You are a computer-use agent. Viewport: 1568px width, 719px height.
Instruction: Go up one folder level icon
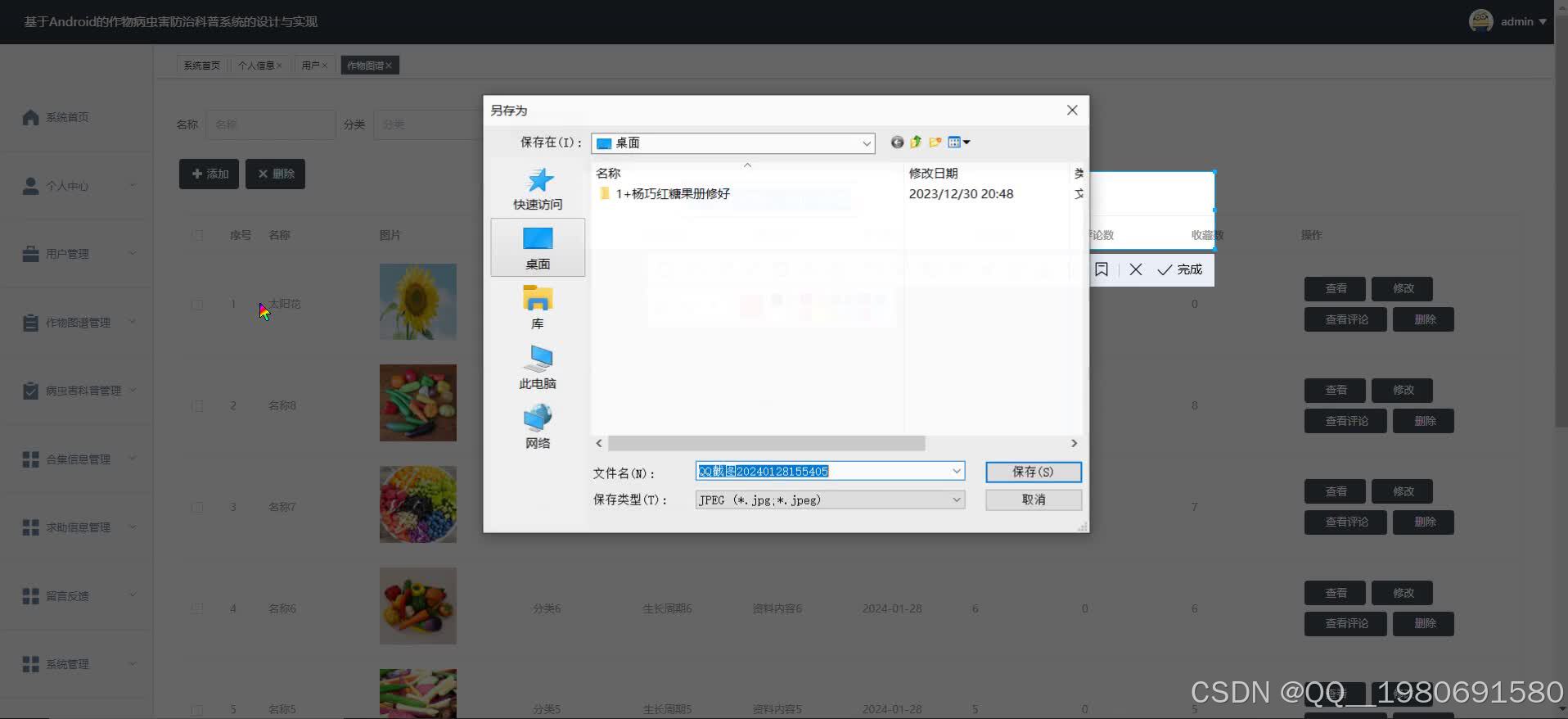click(916, 142)
